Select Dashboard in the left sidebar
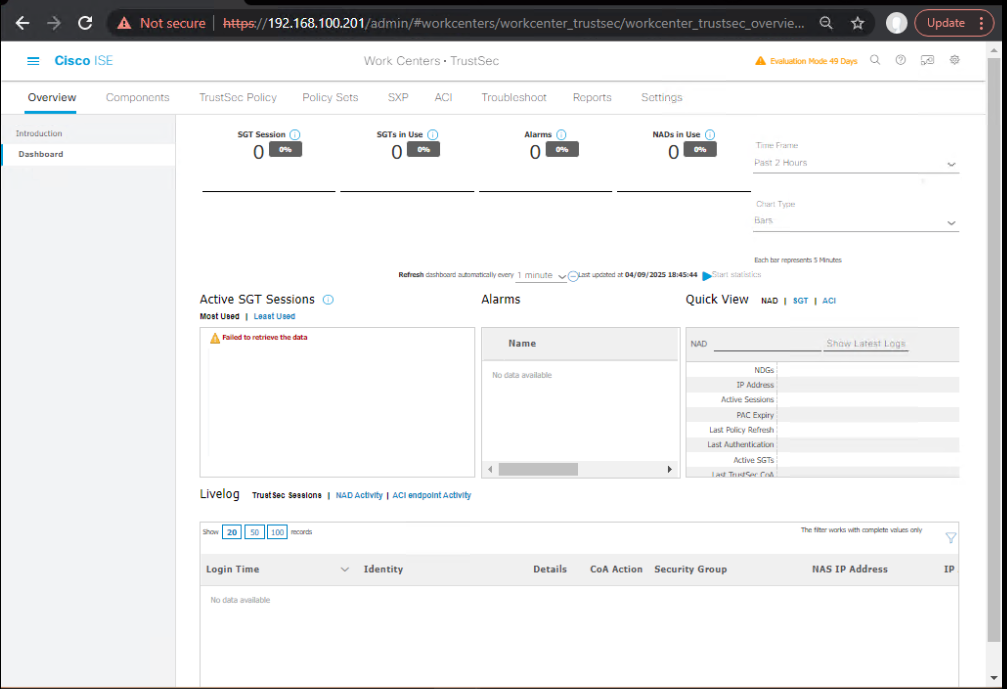 [x=89, y=155]
